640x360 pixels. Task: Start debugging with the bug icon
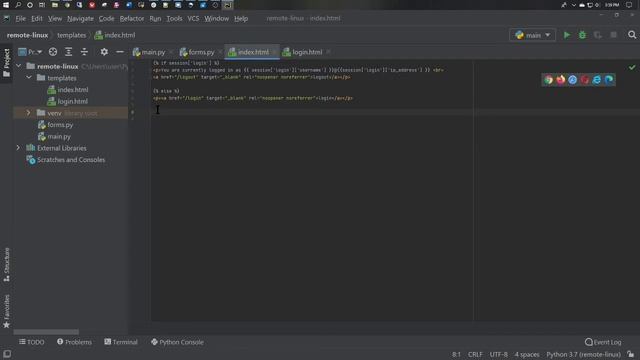click(582, 35)
